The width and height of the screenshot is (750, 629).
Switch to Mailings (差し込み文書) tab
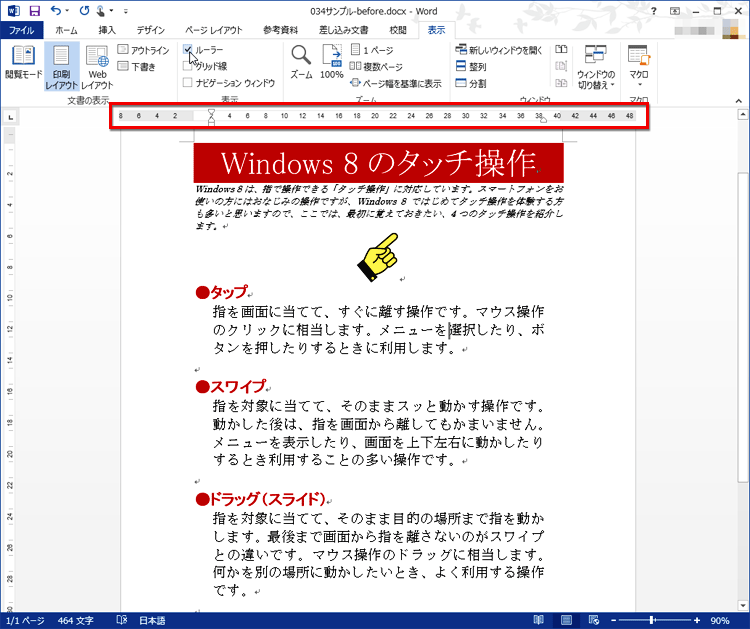click(x=343, y=30)
